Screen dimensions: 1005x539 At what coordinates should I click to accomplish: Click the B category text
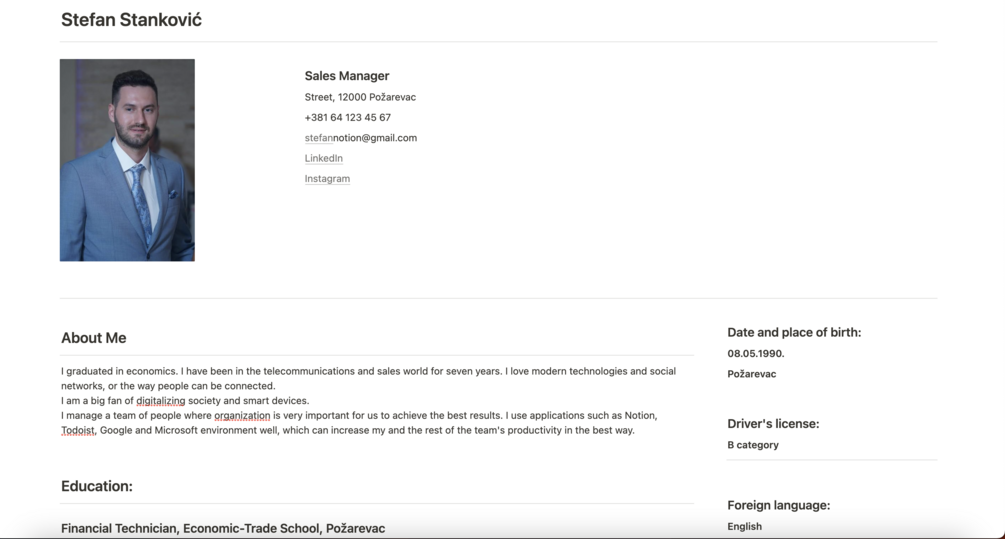[x=753, y=445]
